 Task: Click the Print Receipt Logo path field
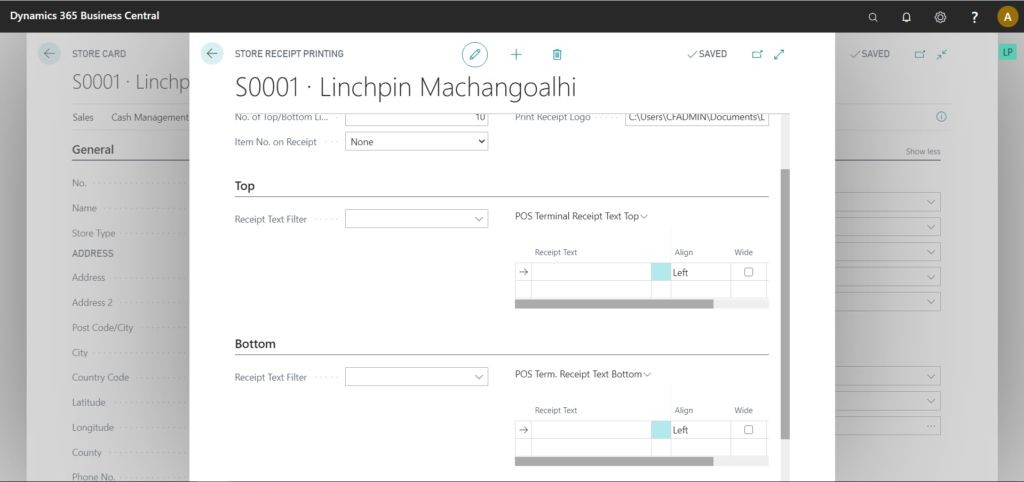[x=697, y=118]
